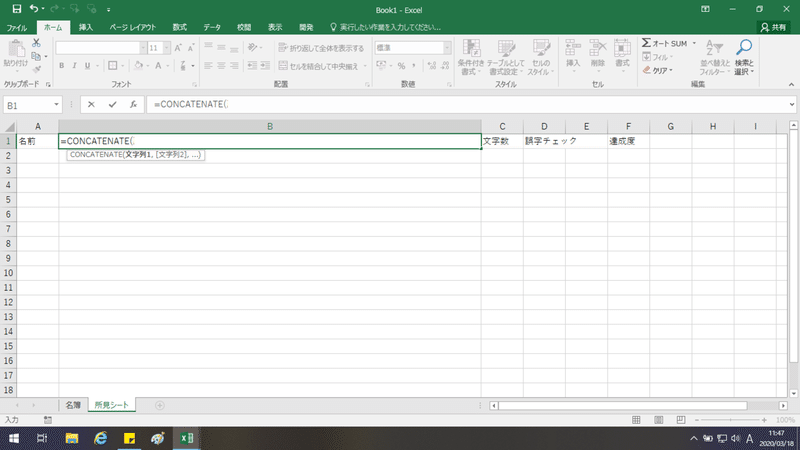800x450 pixels.
Task: Increase font size with large A icon
Action: (178, 48)
